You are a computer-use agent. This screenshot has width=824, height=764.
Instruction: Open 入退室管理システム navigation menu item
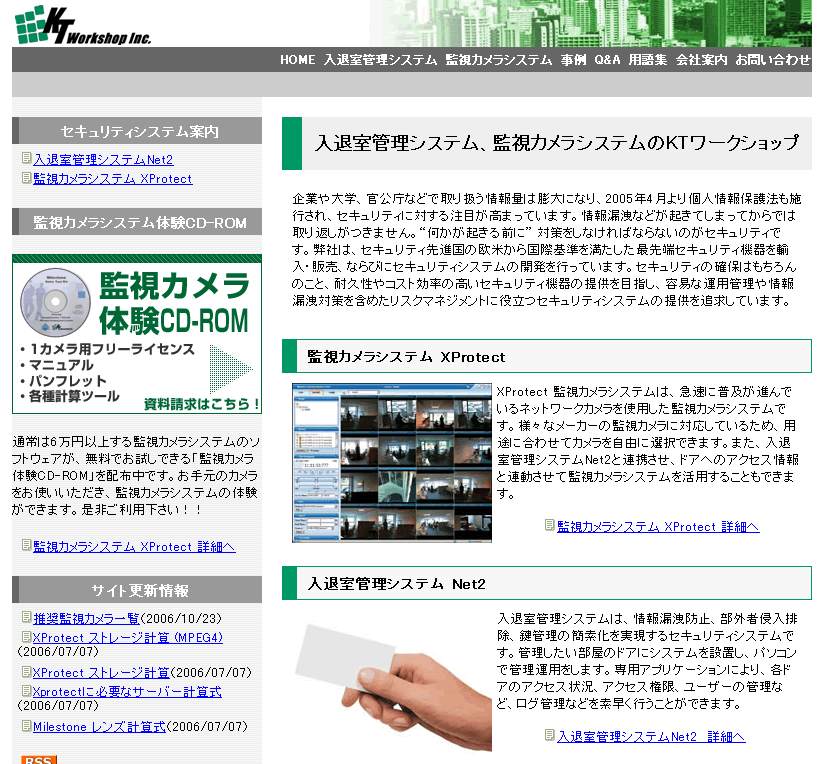coord(380,60)
